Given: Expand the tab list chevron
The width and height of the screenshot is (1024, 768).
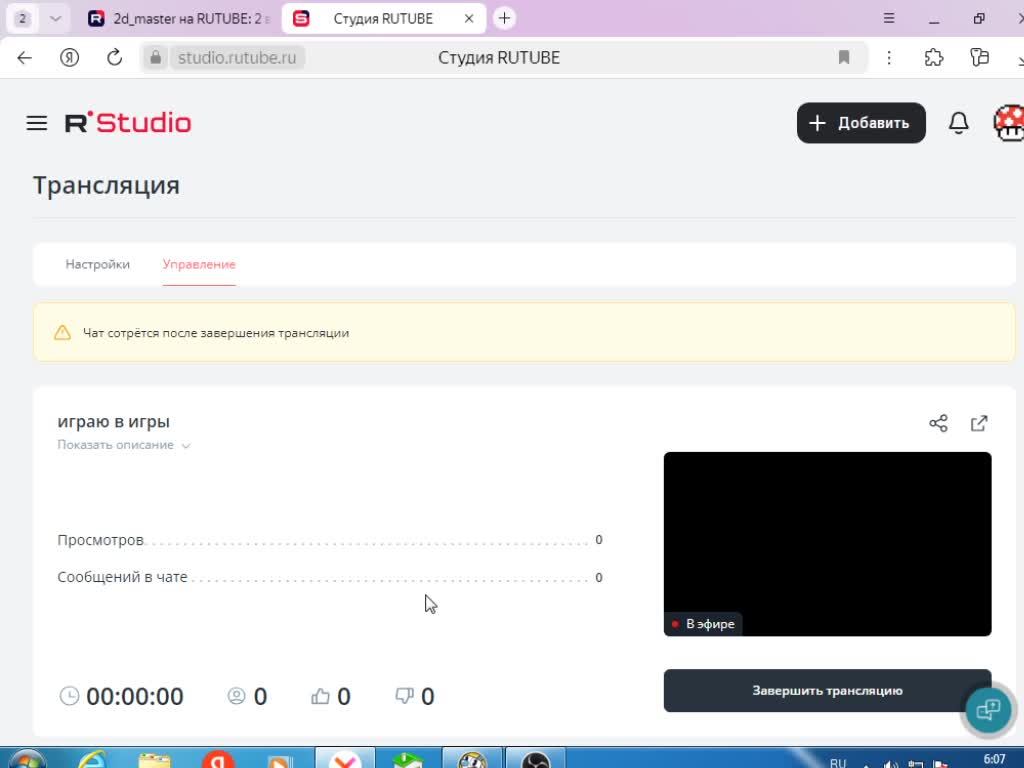Looking at the screenshot, I should pos(56,18).
